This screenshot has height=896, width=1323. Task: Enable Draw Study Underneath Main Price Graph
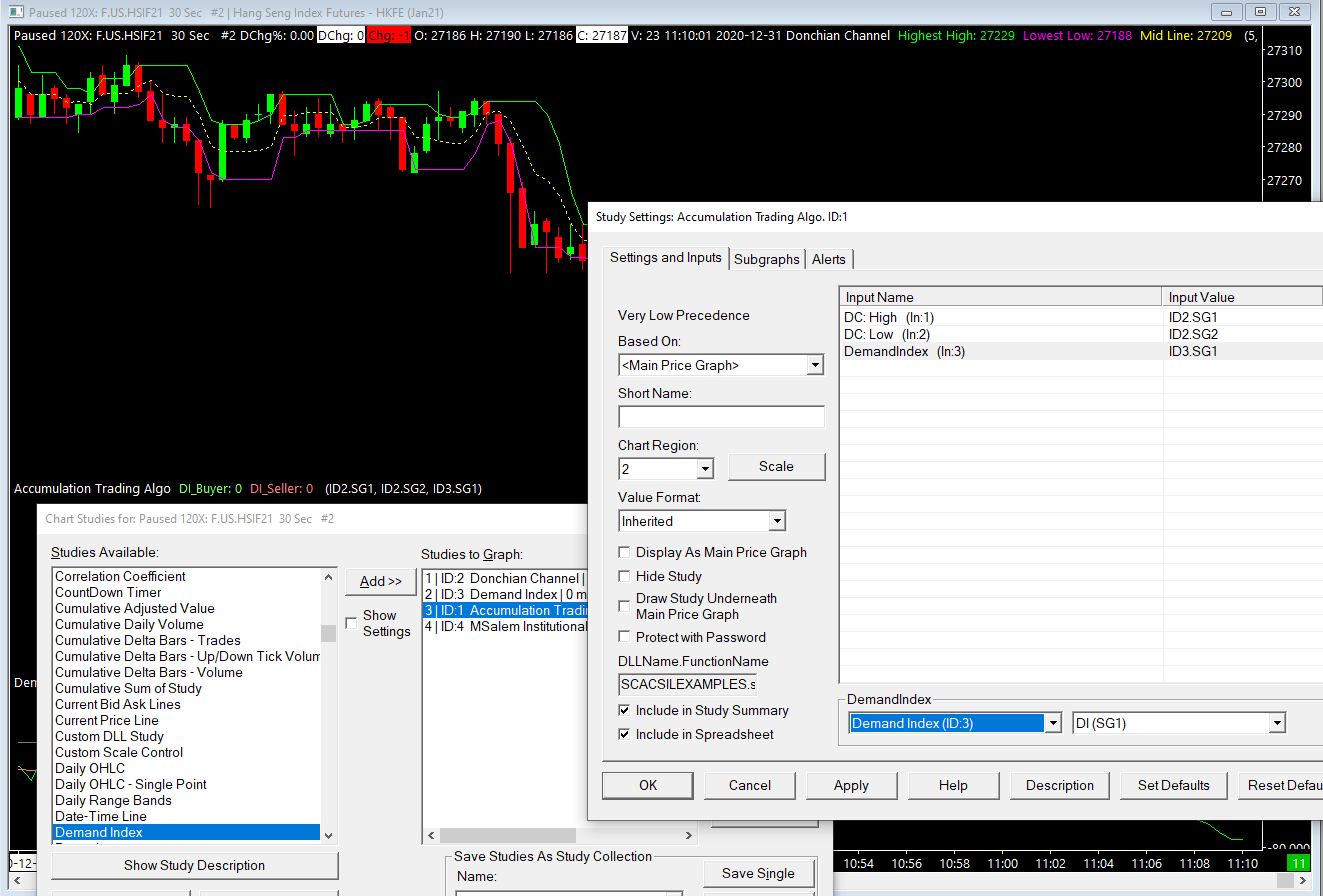point(625,606)
